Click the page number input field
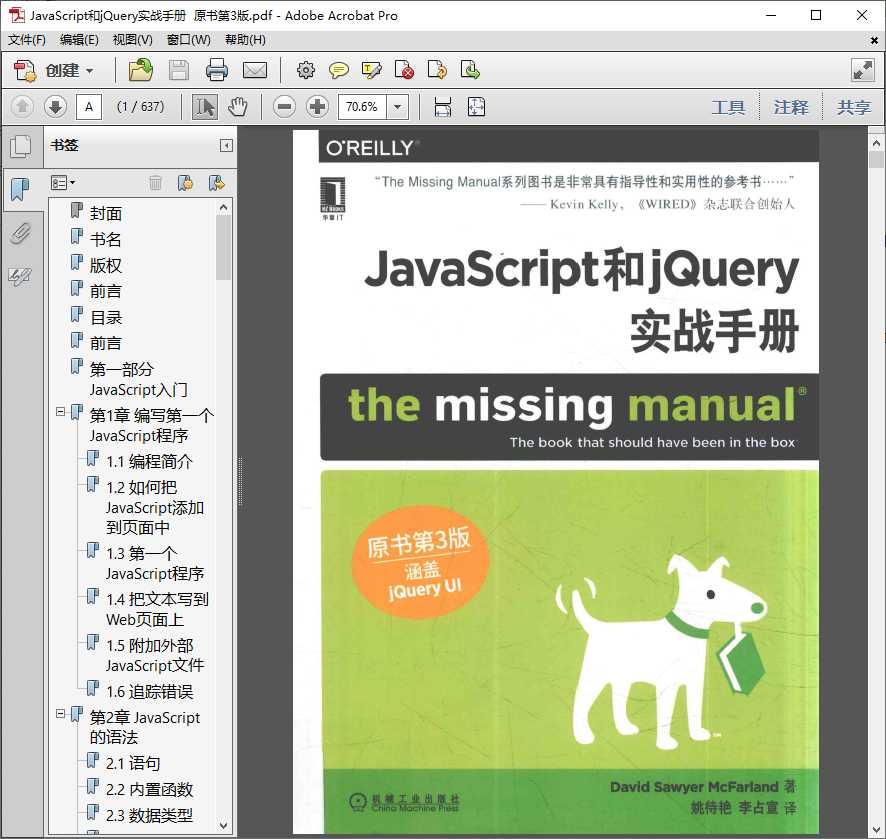 89,107
